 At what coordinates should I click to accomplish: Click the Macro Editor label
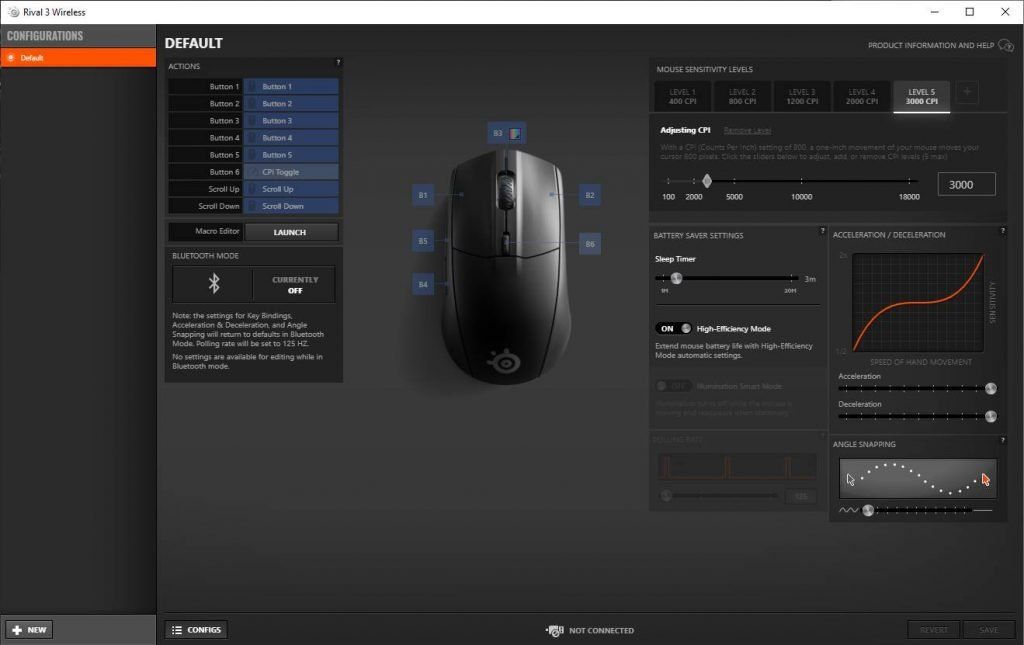(217, 231)
